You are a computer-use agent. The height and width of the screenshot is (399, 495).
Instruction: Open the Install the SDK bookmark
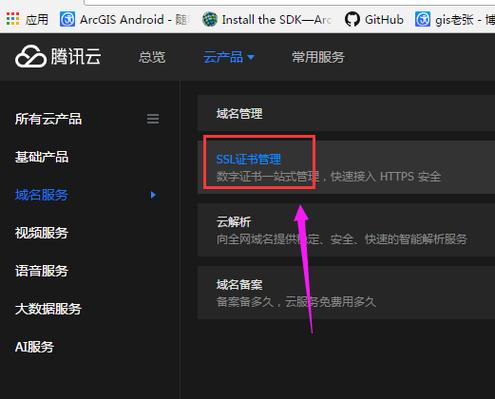(267, 19)
